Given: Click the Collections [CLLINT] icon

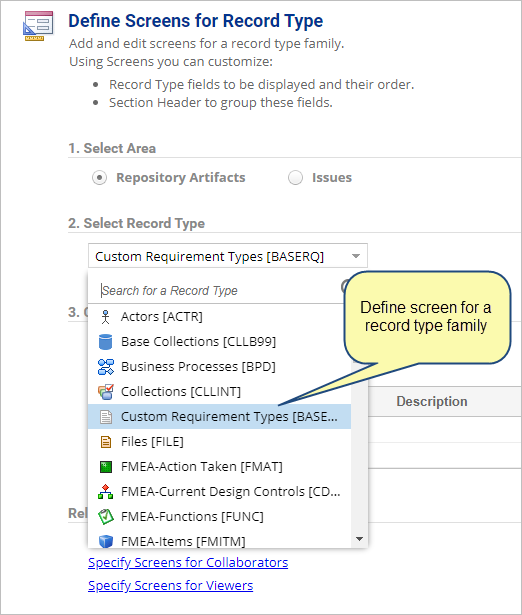Looking at the screenshot, I should click(x=105, y=392).
